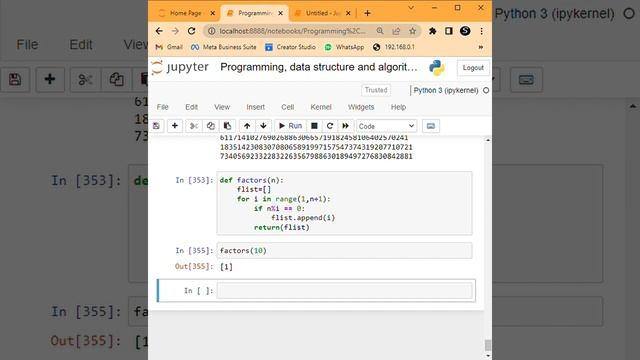Reload the current page
Image resolution: width=640 pixels, height=360 pixels.
191,31
